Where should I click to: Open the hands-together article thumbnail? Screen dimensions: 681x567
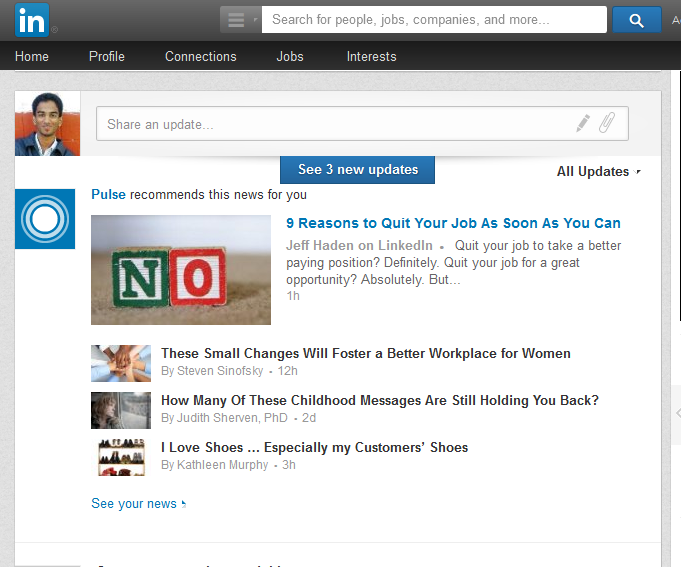pyautogui.click(x=121, y=363)
